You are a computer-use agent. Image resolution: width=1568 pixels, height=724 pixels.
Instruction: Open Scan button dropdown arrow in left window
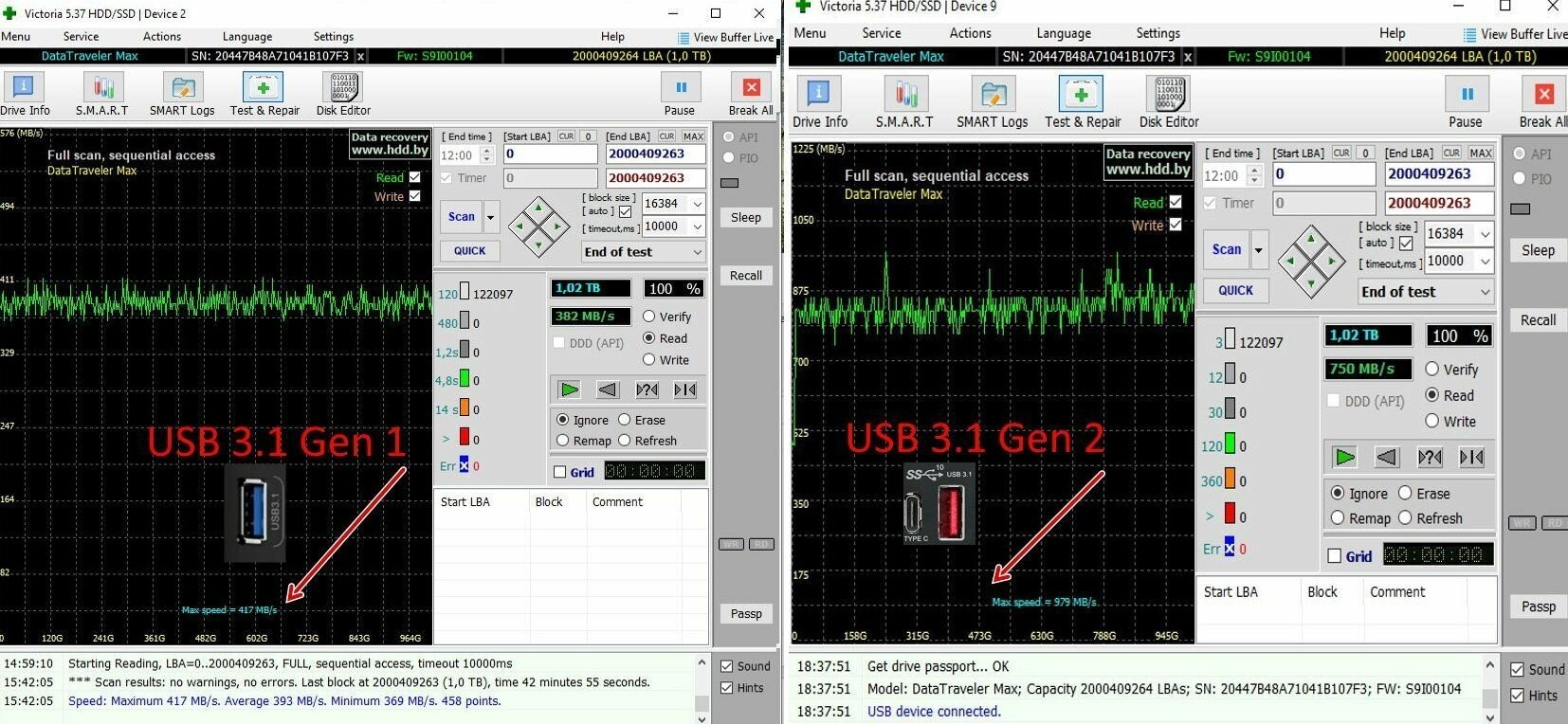tap(490, 217)
